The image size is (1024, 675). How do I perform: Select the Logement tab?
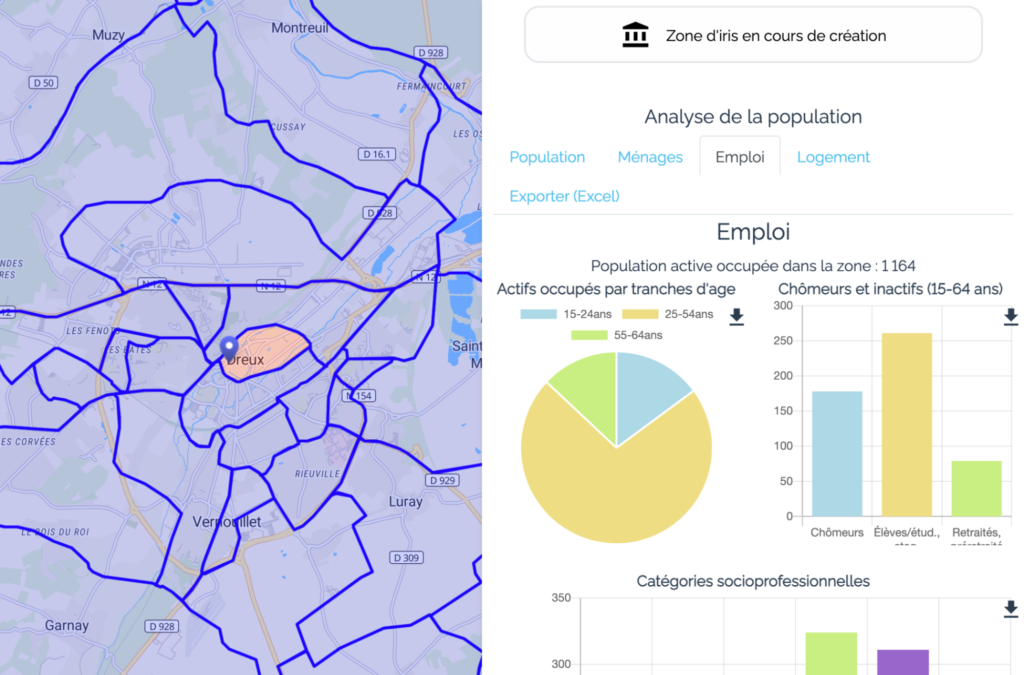pos(833,157)
